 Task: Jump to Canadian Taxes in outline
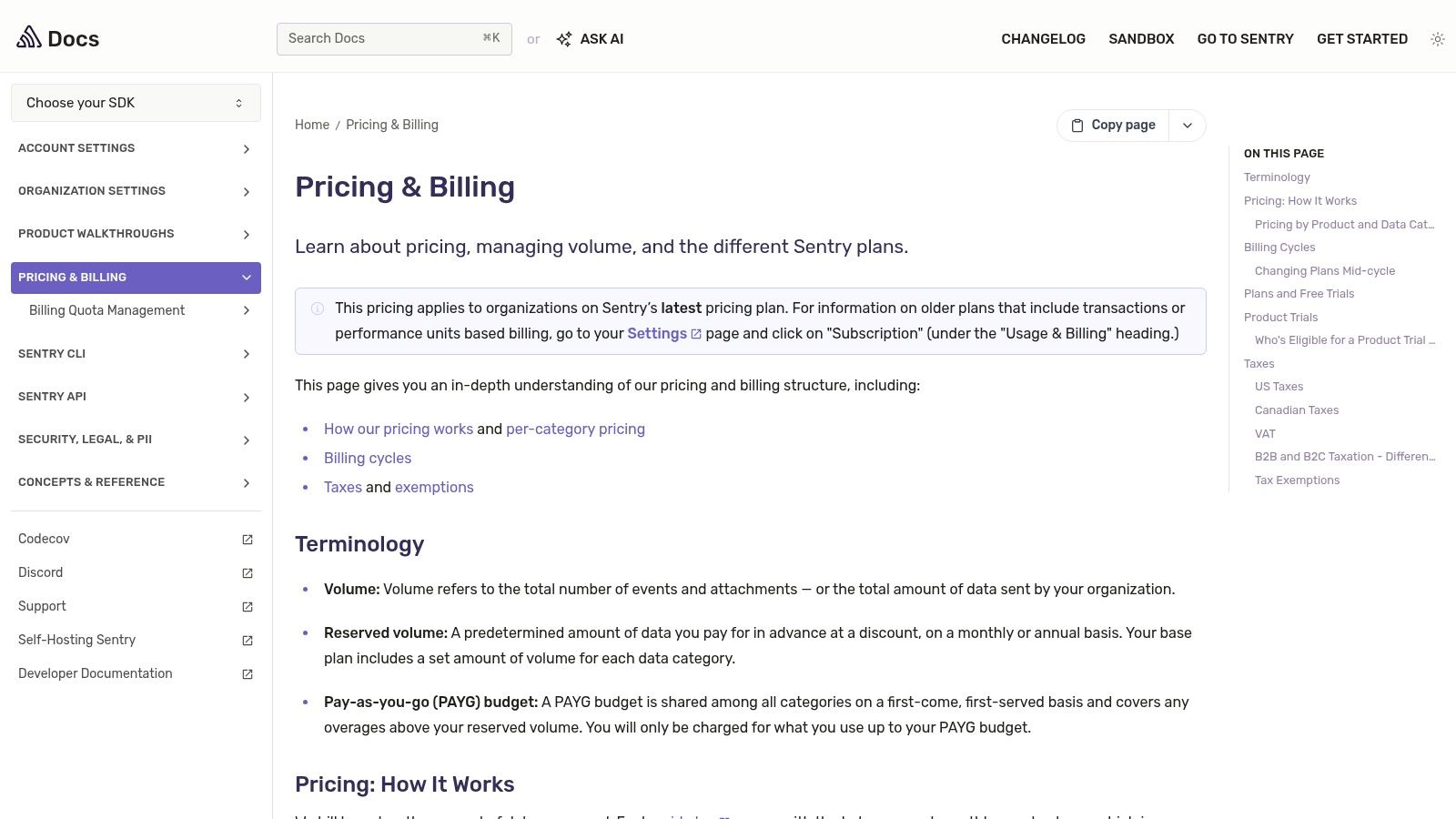1297,410
